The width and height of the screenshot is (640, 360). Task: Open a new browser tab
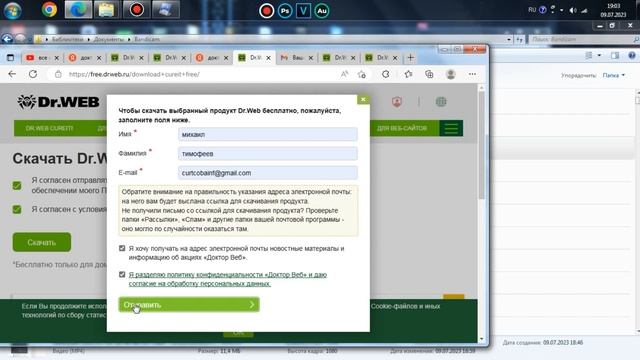pos(411,58)
